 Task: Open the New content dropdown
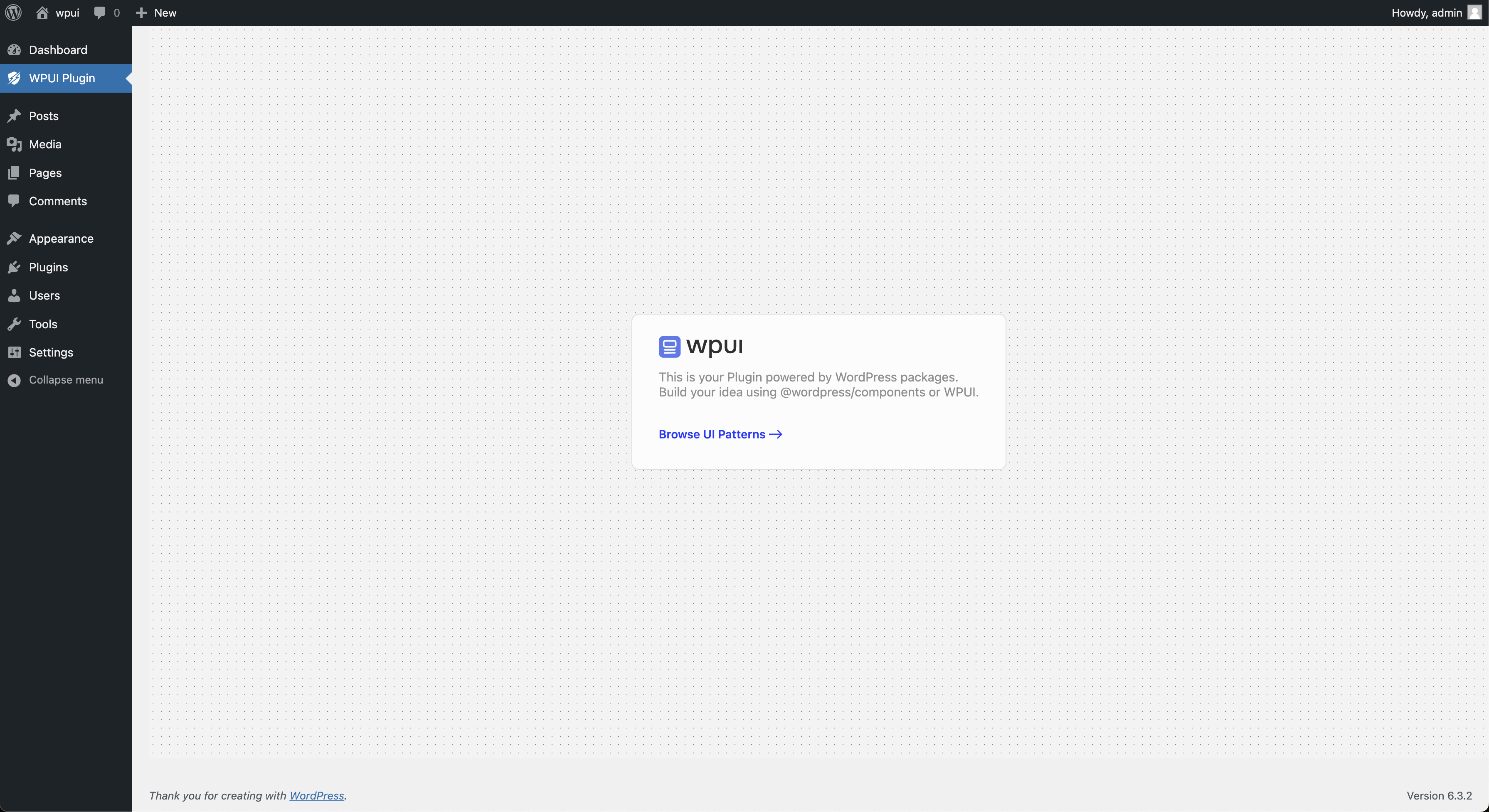165,13
